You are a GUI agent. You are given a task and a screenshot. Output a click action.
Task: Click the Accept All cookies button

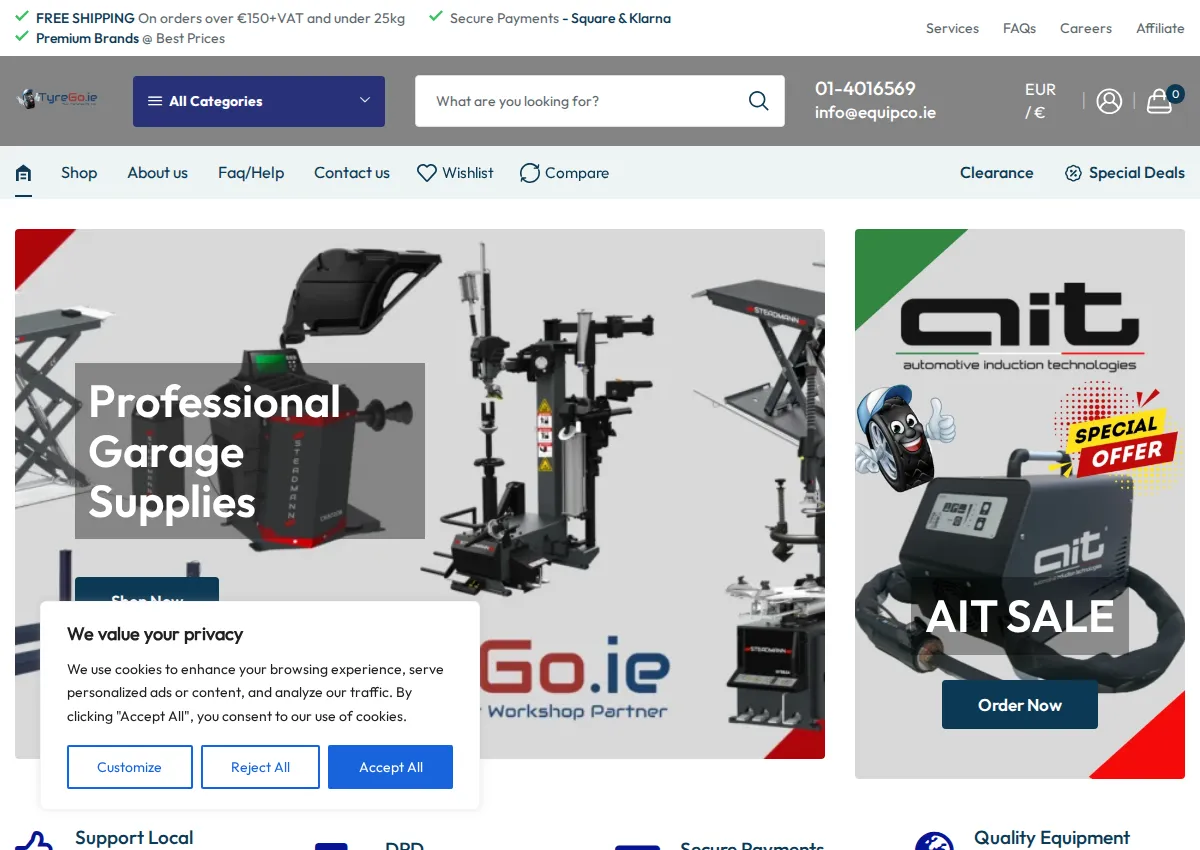pos(390,767)
